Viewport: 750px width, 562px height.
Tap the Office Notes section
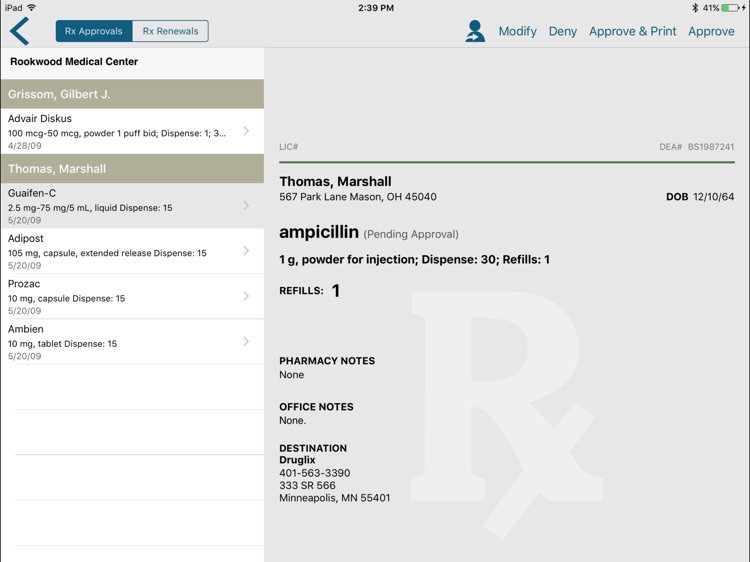pos(316,413)
